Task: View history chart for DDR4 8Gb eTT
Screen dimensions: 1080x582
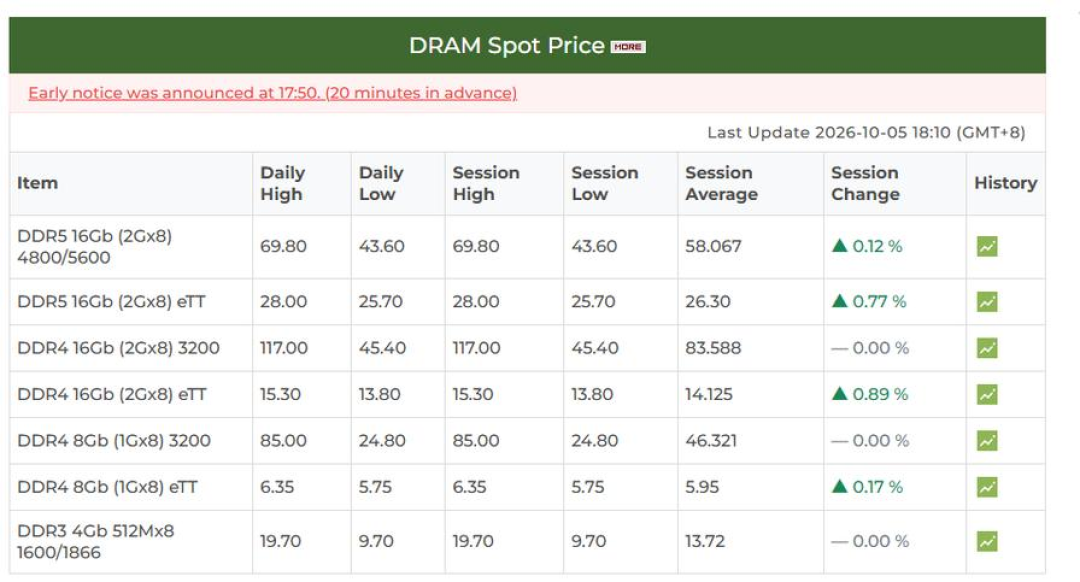Action: tap(986, 487)
